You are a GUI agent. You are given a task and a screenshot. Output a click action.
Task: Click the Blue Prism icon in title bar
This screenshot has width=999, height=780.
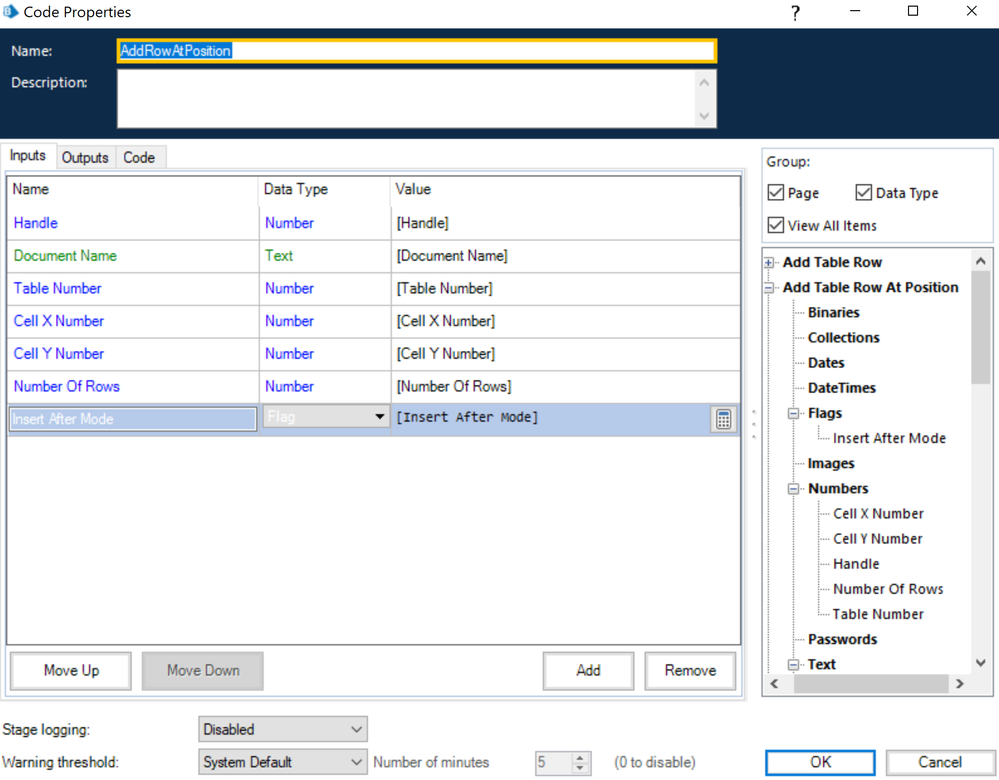11,12
